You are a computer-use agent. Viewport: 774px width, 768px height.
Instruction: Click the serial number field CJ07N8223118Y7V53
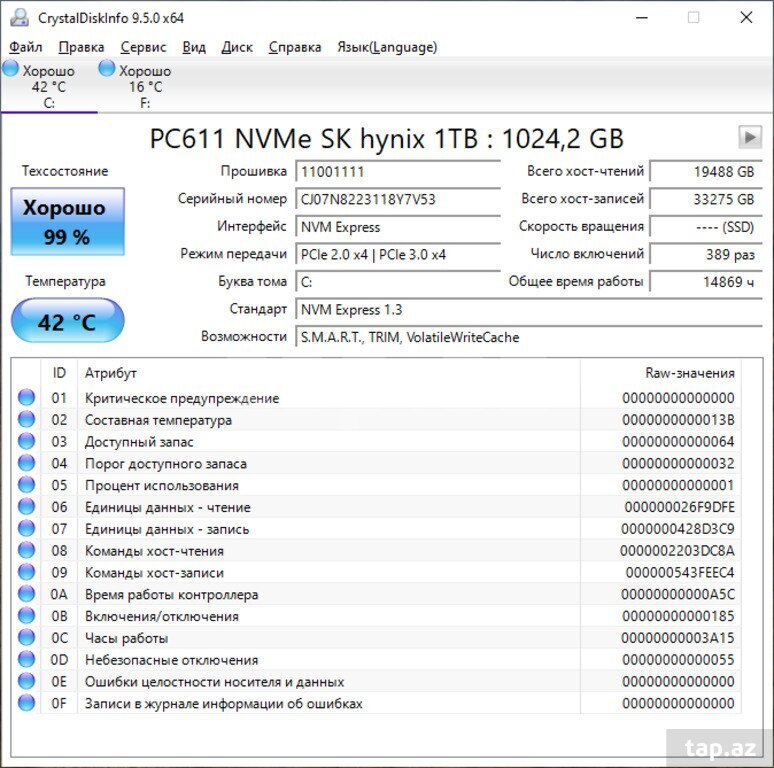(x=398, y=199)
